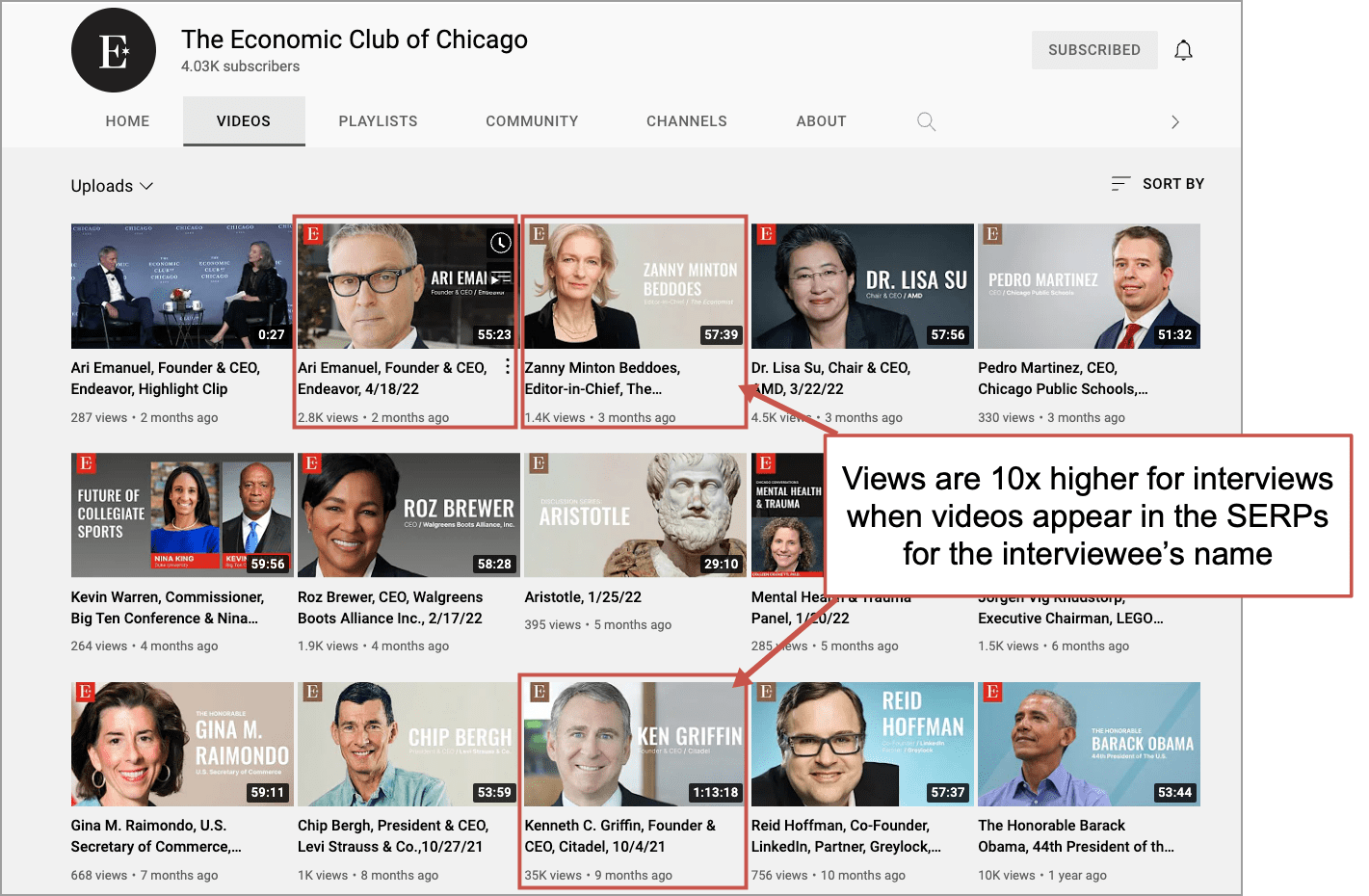Open three-dot menu for Ari Emanuel 4/18/22 video

(x=508, y=367)
